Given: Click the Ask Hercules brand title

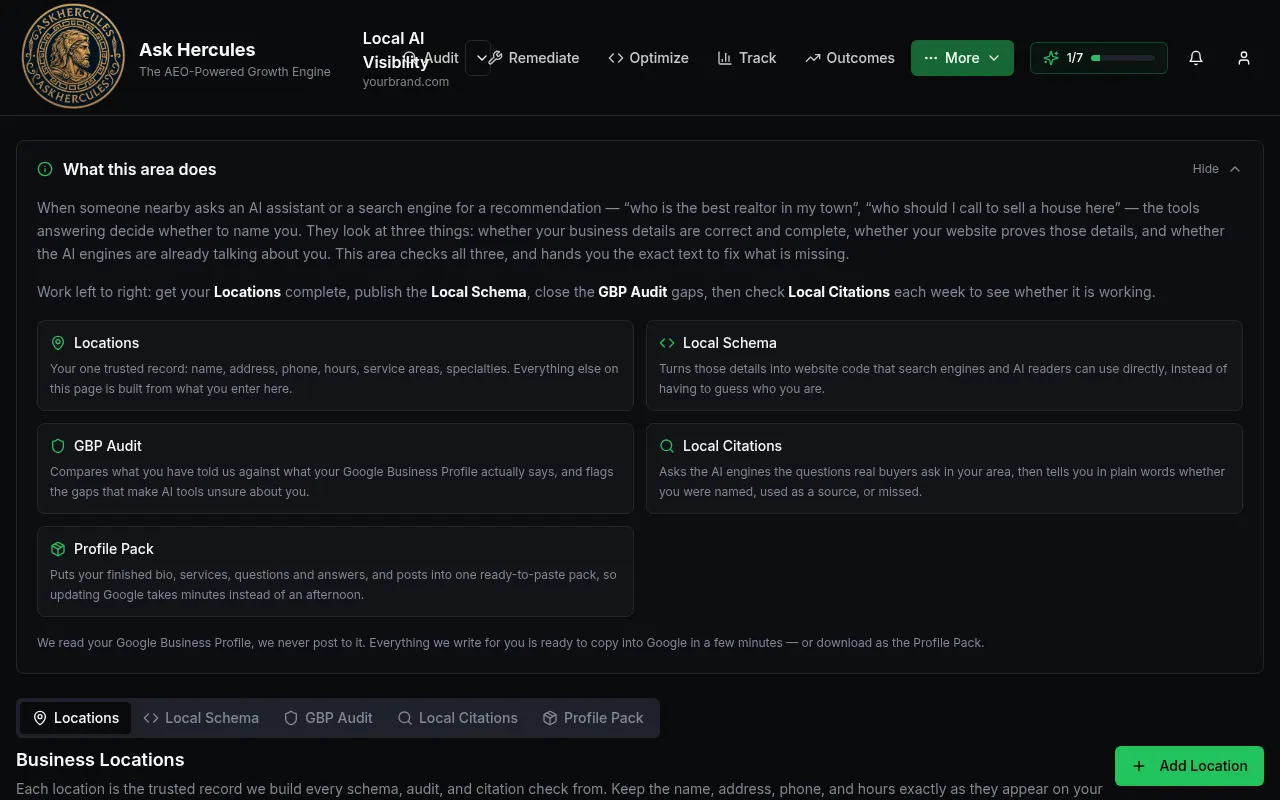Looking at the screenshot, I should pyautogui.click(x=197, y=49).
